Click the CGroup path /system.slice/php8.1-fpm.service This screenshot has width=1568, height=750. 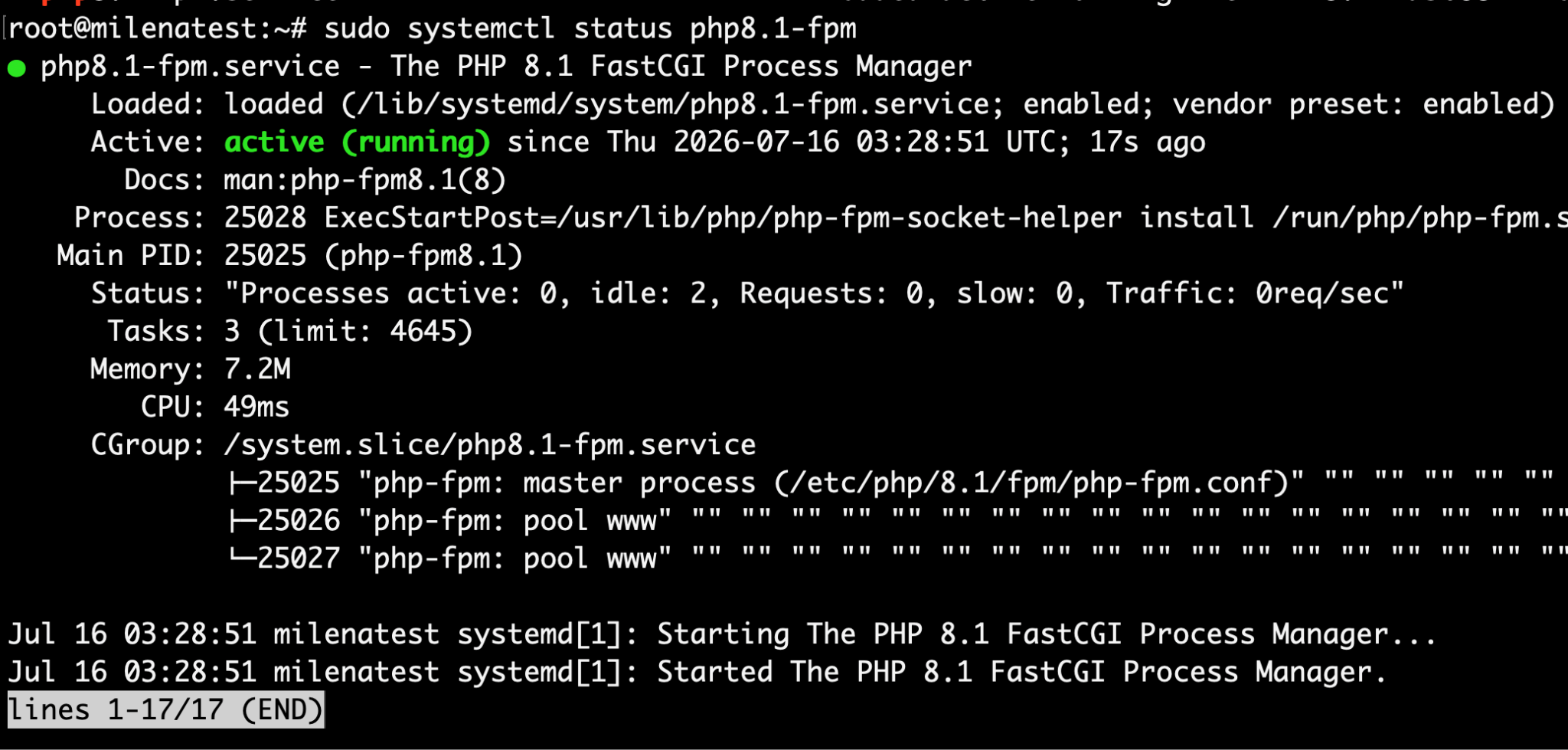[490, 445]
